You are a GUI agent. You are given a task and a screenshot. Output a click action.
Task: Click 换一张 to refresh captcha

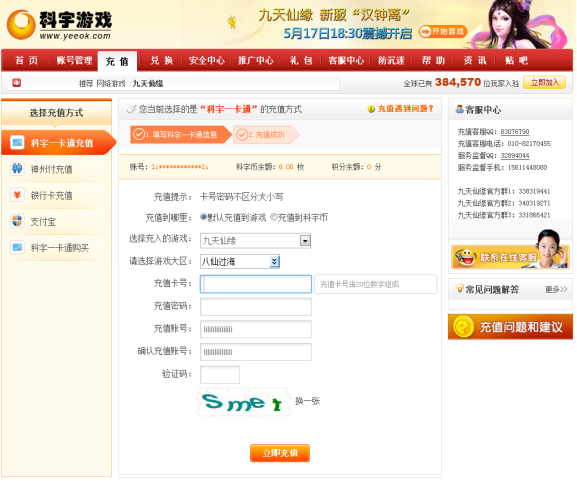click(x=308, y=401)
